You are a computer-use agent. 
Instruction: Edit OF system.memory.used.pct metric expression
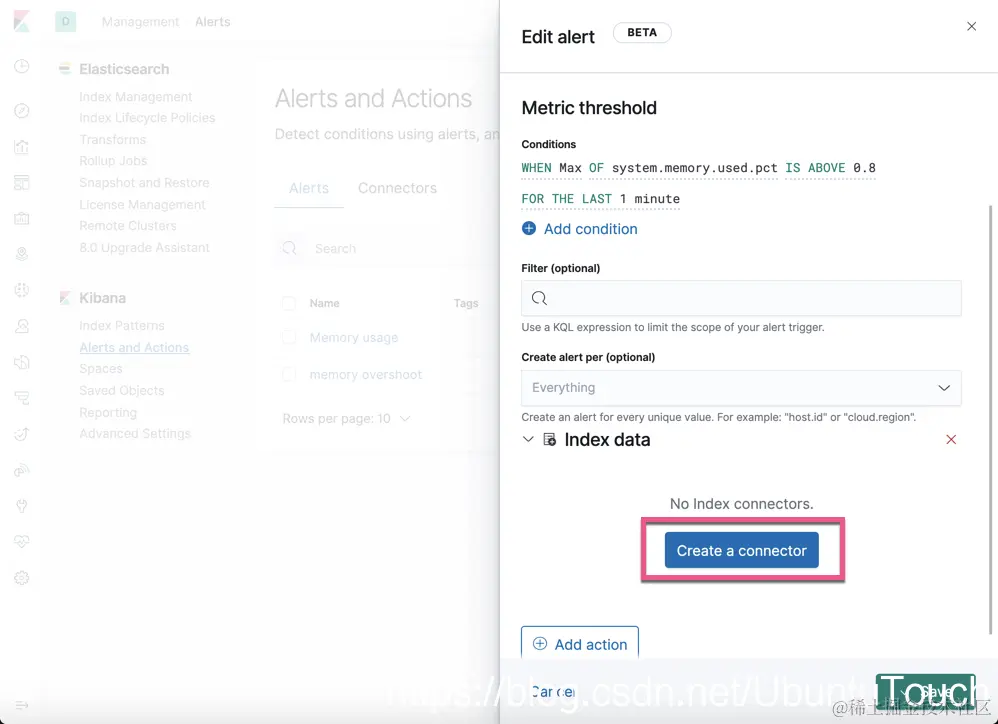pyautogui.click(x=683, y=168)
